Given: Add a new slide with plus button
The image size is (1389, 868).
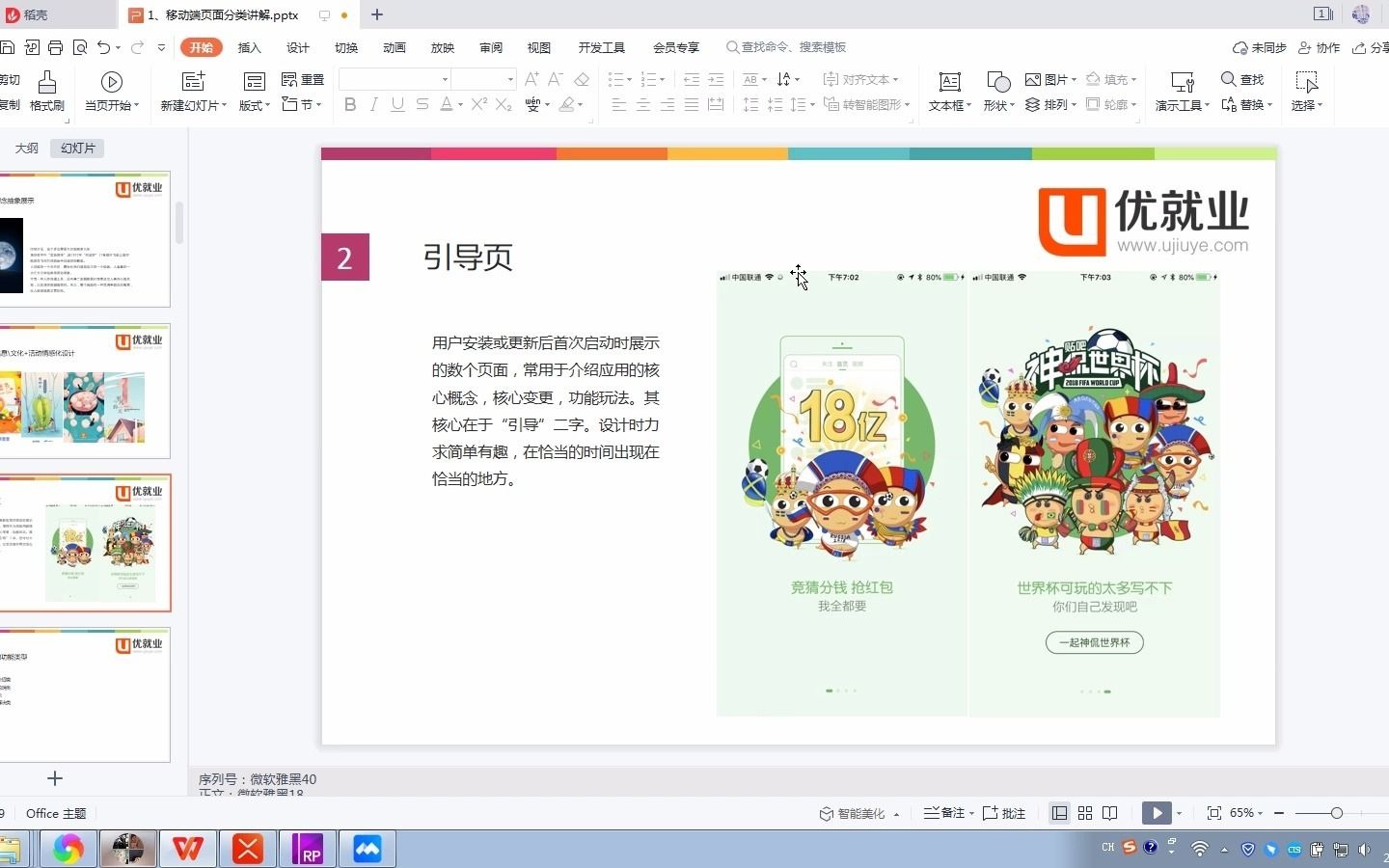Looking at the screenshot, I should point(55,778).
